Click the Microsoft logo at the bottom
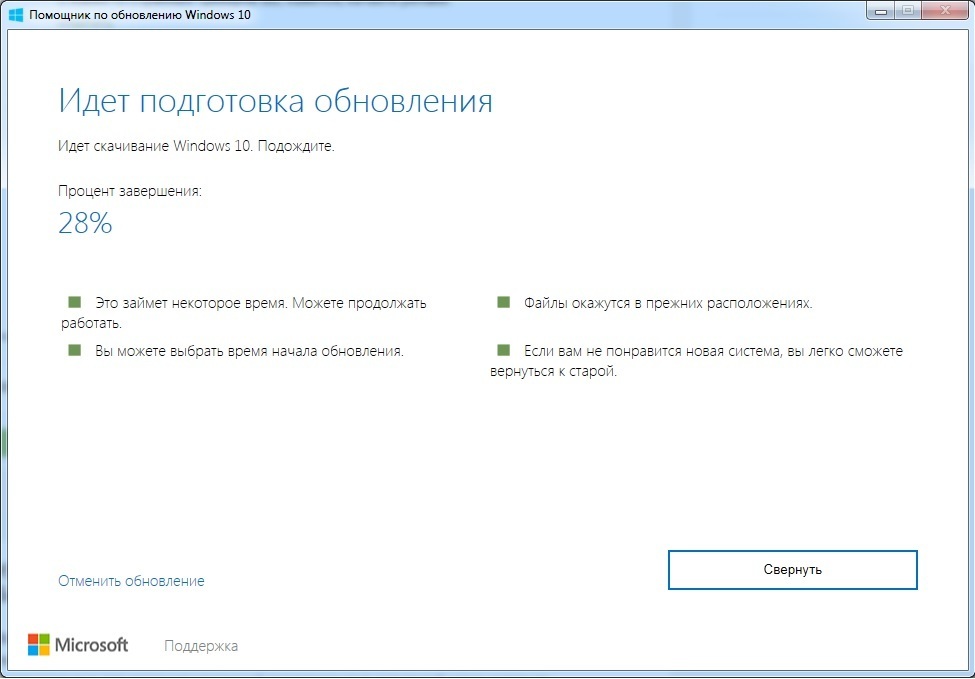The image size is (975, 679). (78, 645)
